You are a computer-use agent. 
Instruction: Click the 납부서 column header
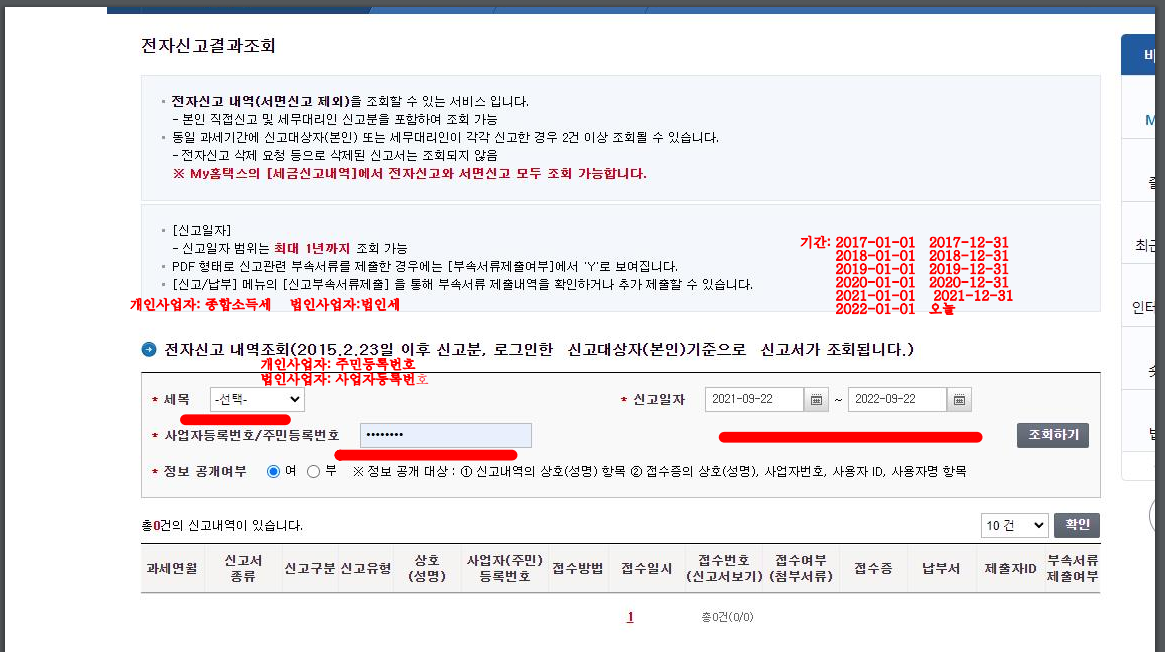click(941, 568)
